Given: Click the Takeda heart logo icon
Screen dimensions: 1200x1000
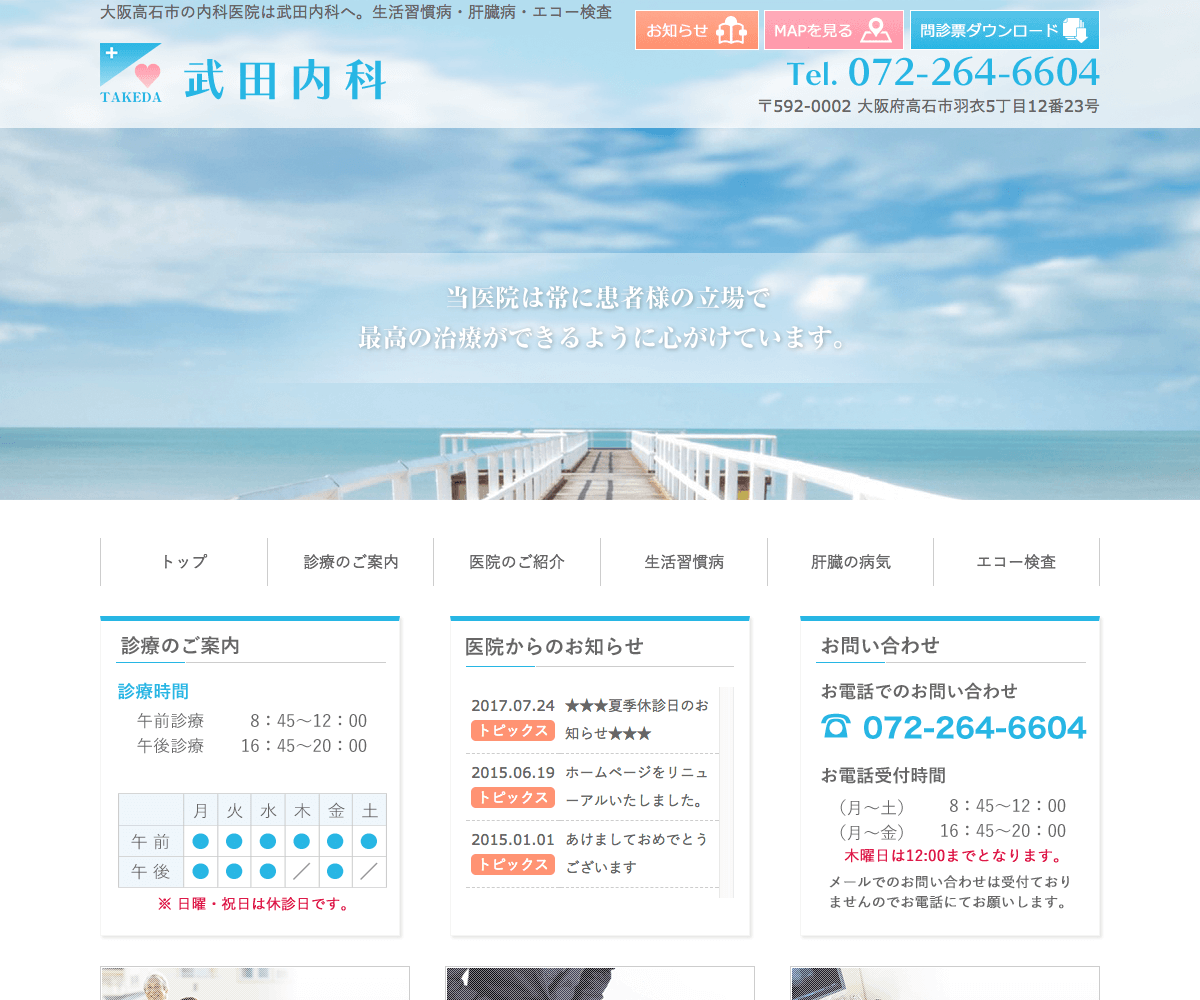Looking at the screenshot, I should tap(131, 72).
